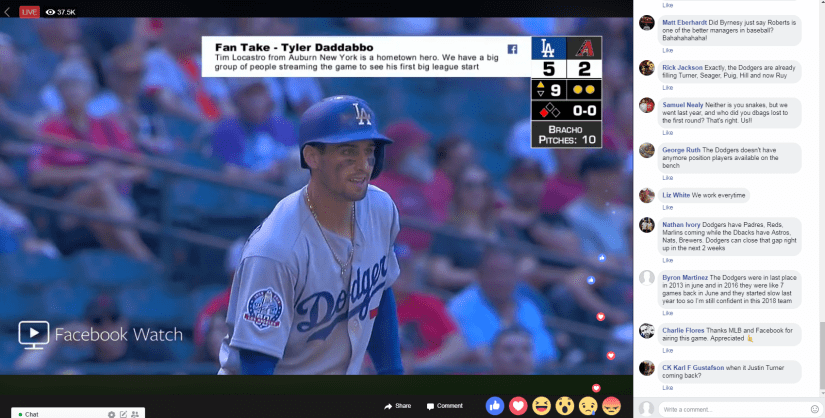Open CK Karl F Gustafson's profile
The width and height of the screenshot is (825, 418).
tap(693, 367)
